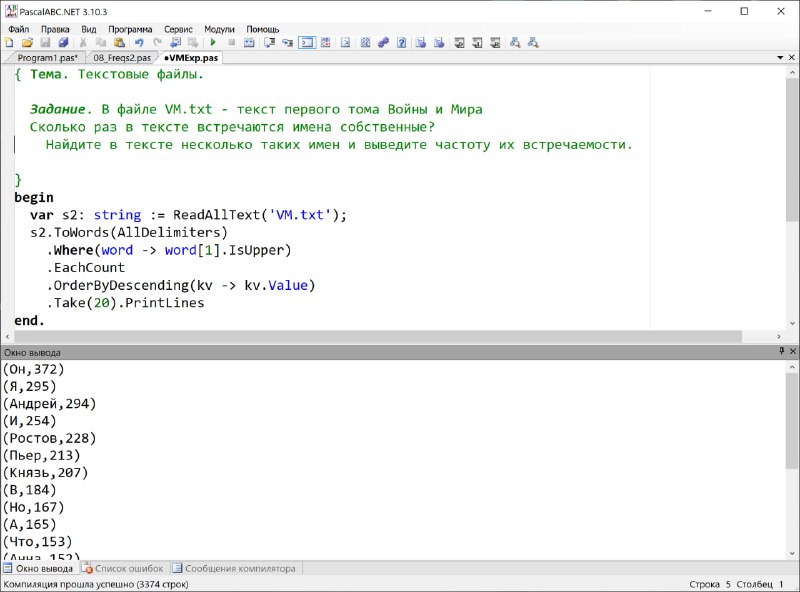Toggle the highlighted output window toolbar icon
This screenshot has height=592, width=800.
point(307,43)
